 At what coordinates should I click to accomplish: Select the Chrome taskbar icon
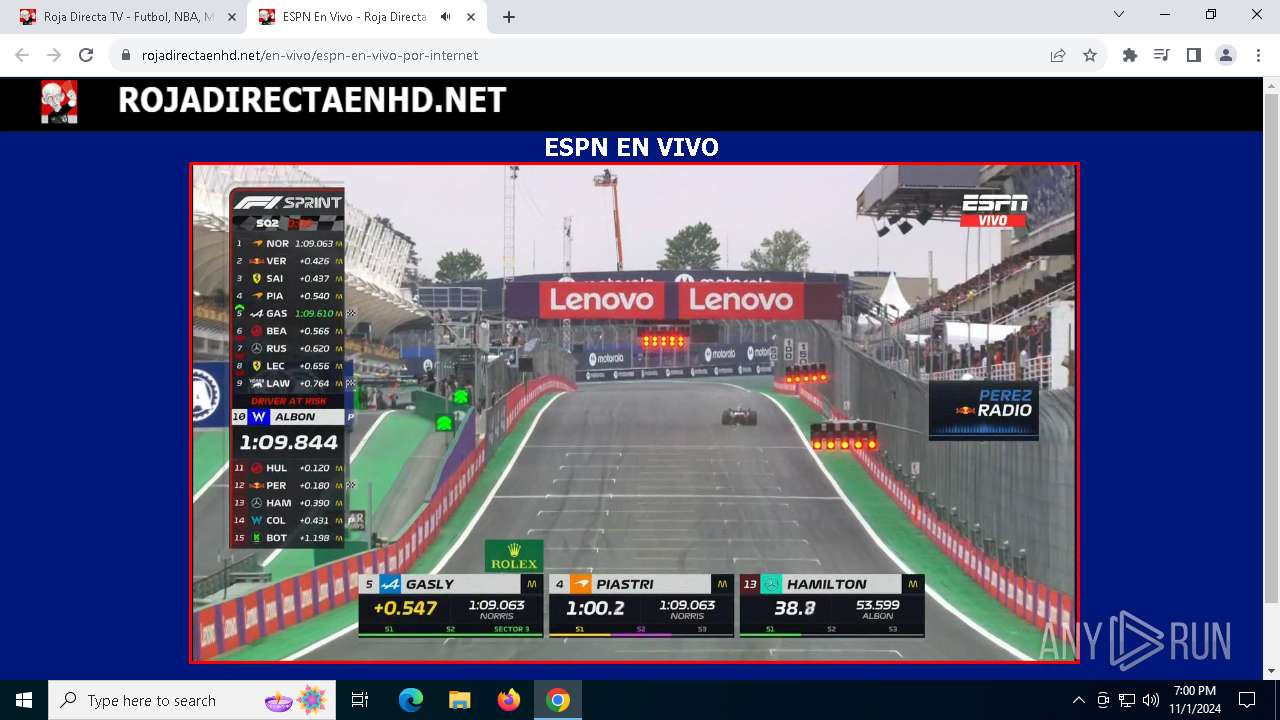[x=558, y=700]
